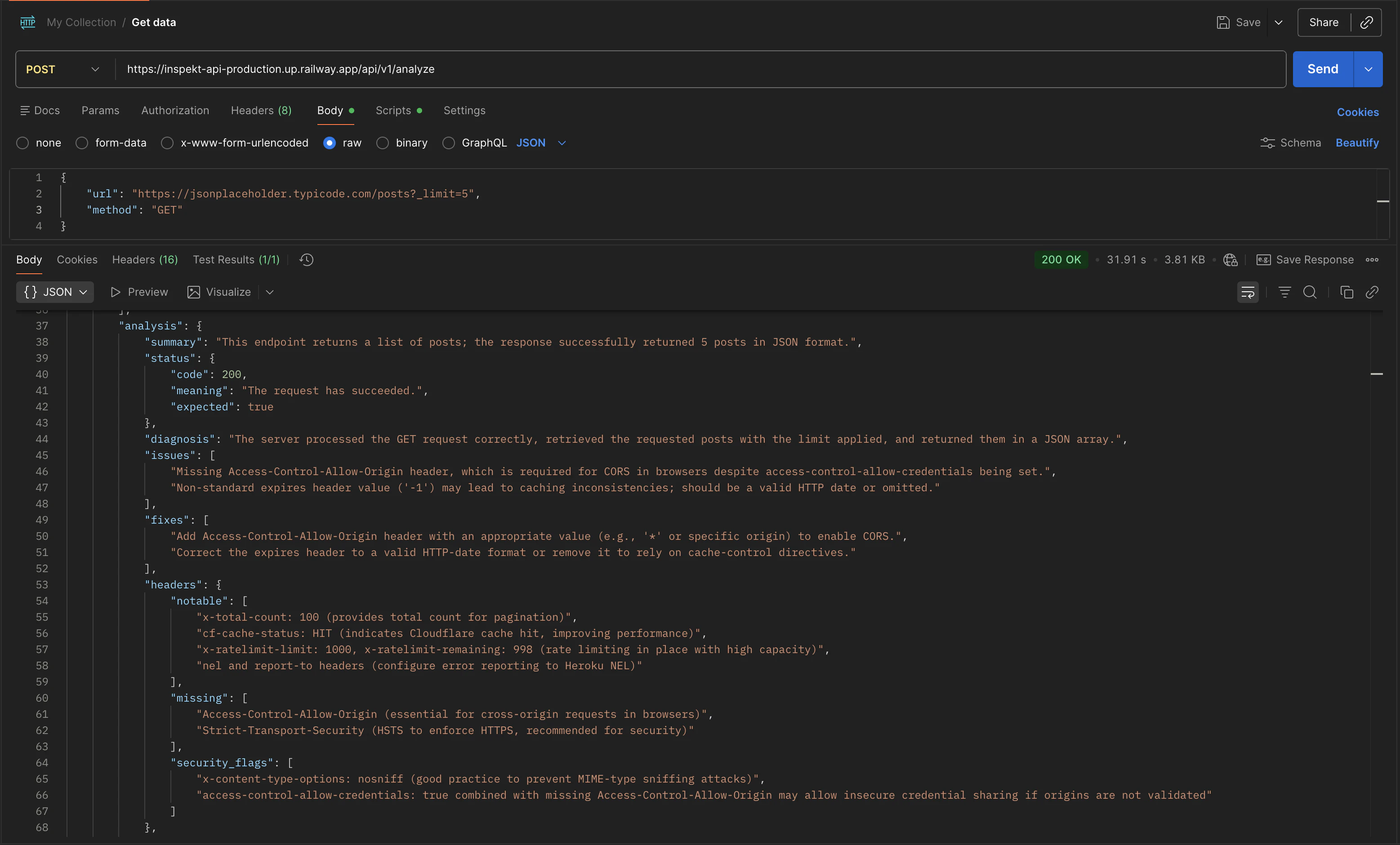
Task: Open the Test Results tab
Action: pyautogui.click(x=236, y=259)
